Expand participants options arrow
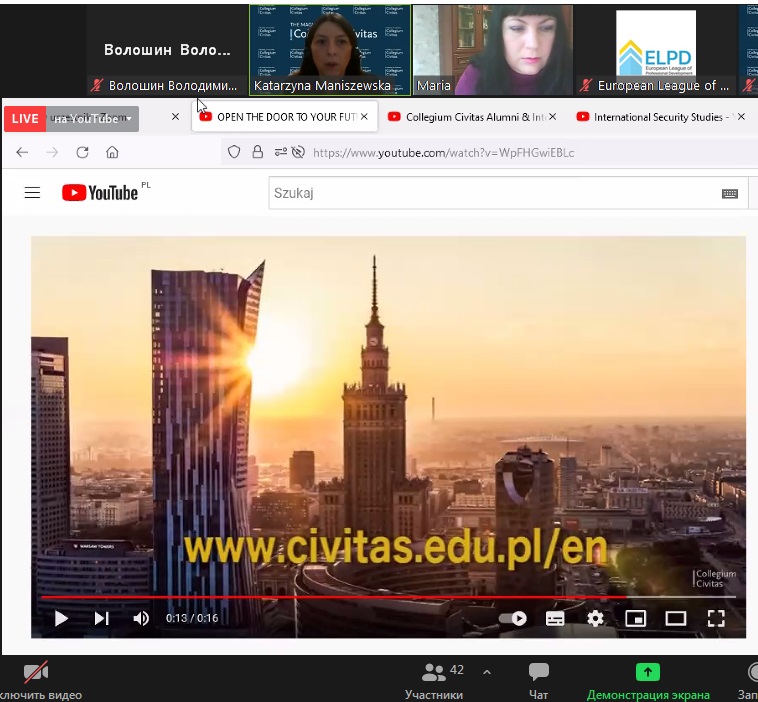Image resolution: width=758 pixels, height=702 pixels. [x=487, y=672]
